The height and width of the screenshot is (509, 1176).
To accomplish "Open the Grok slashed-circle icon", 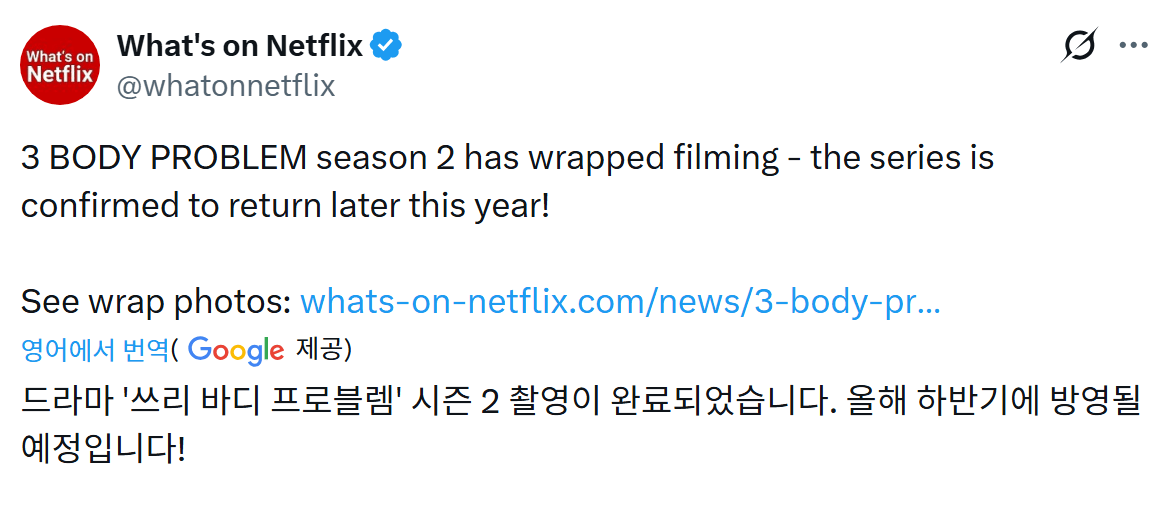I will click(x=1079, y=46).
